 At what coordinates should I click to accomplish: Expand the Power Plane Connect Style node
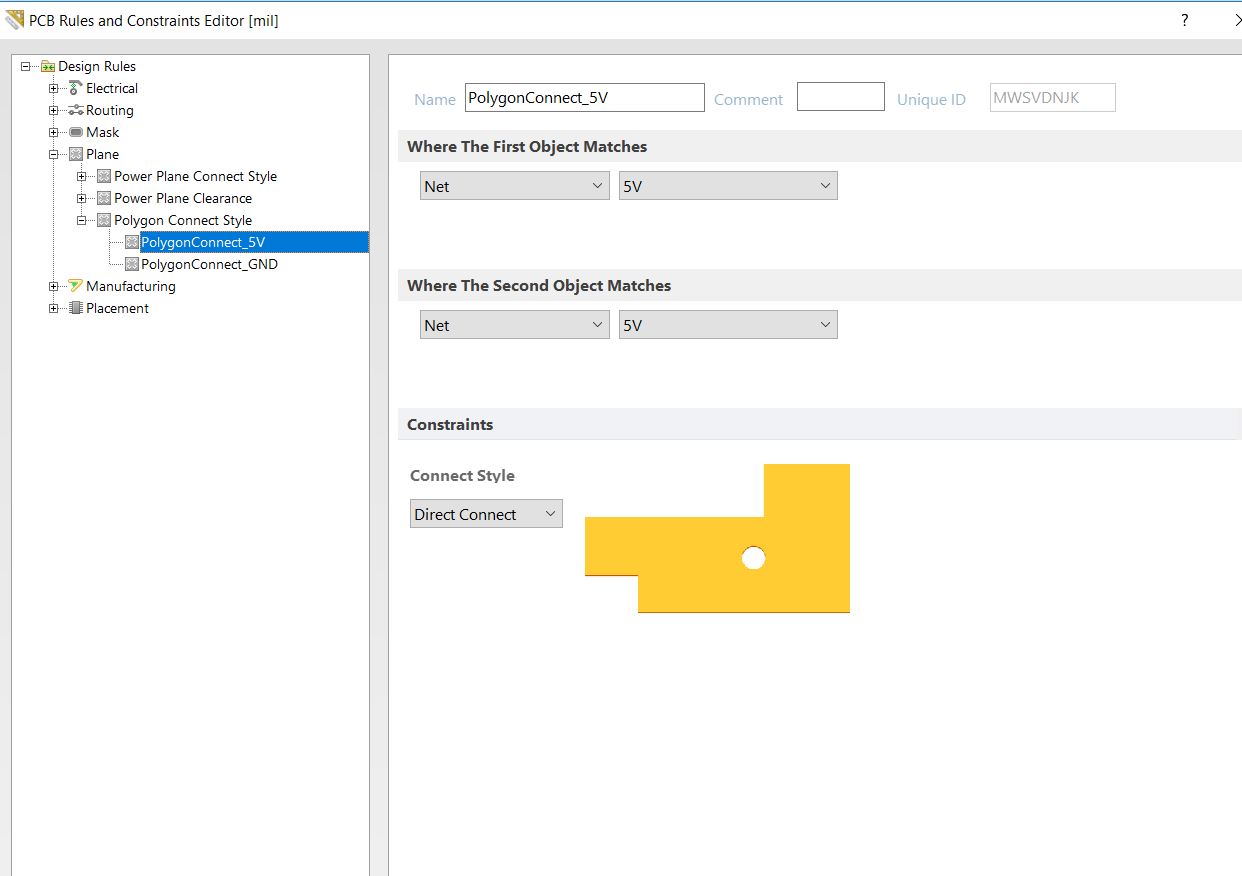click(x=82, y=176)
